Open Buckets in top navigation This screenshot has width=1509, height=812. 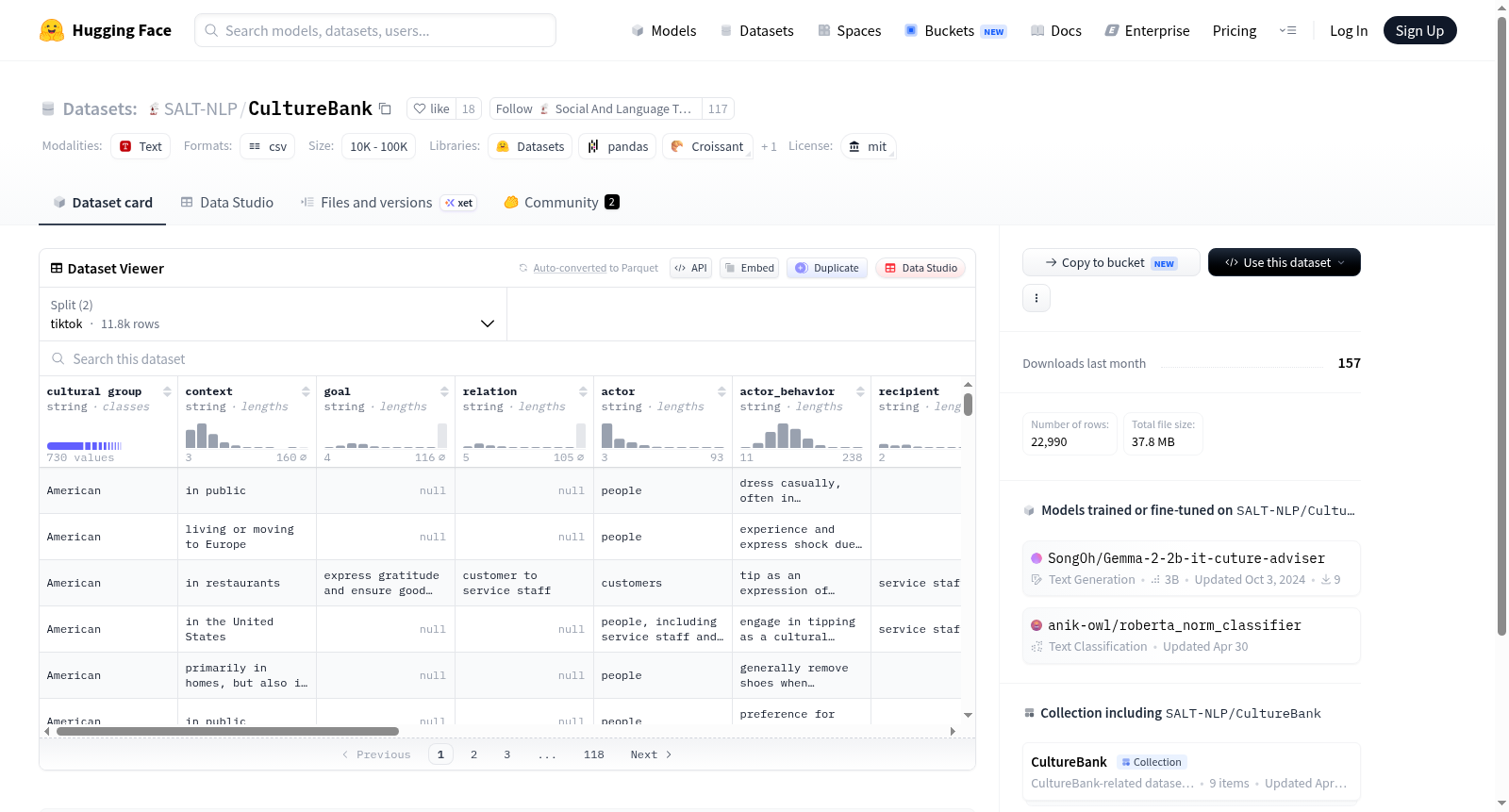(955, 30)
